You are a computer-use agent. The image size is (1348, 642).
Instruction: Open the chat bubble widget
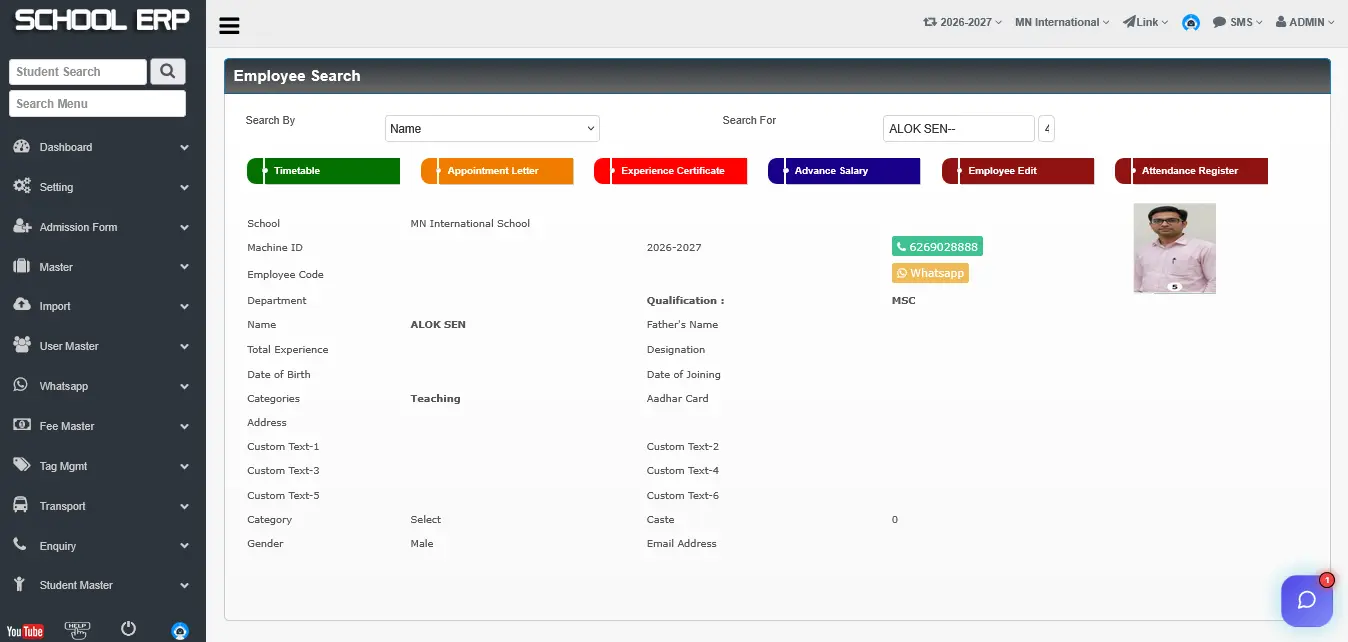pyautogui.click(x=1307, y=600)
